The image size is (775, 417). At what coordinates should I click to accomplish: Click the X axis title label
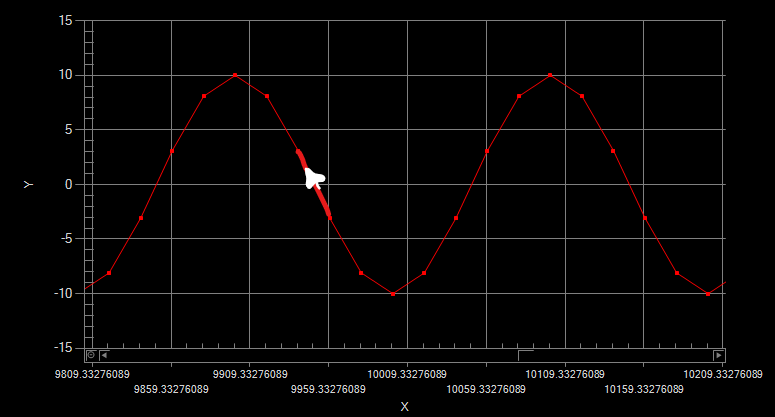tap(404, 407)
